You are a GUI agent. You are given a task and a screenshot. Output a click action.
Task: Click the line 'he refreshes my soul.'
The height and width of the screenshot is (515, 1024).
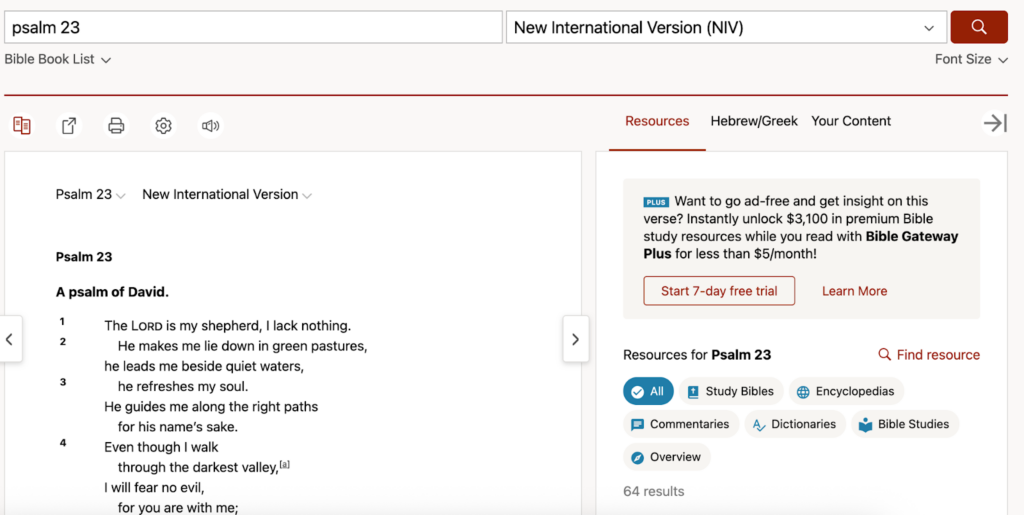pyautogui.click(x=183, y=386)
